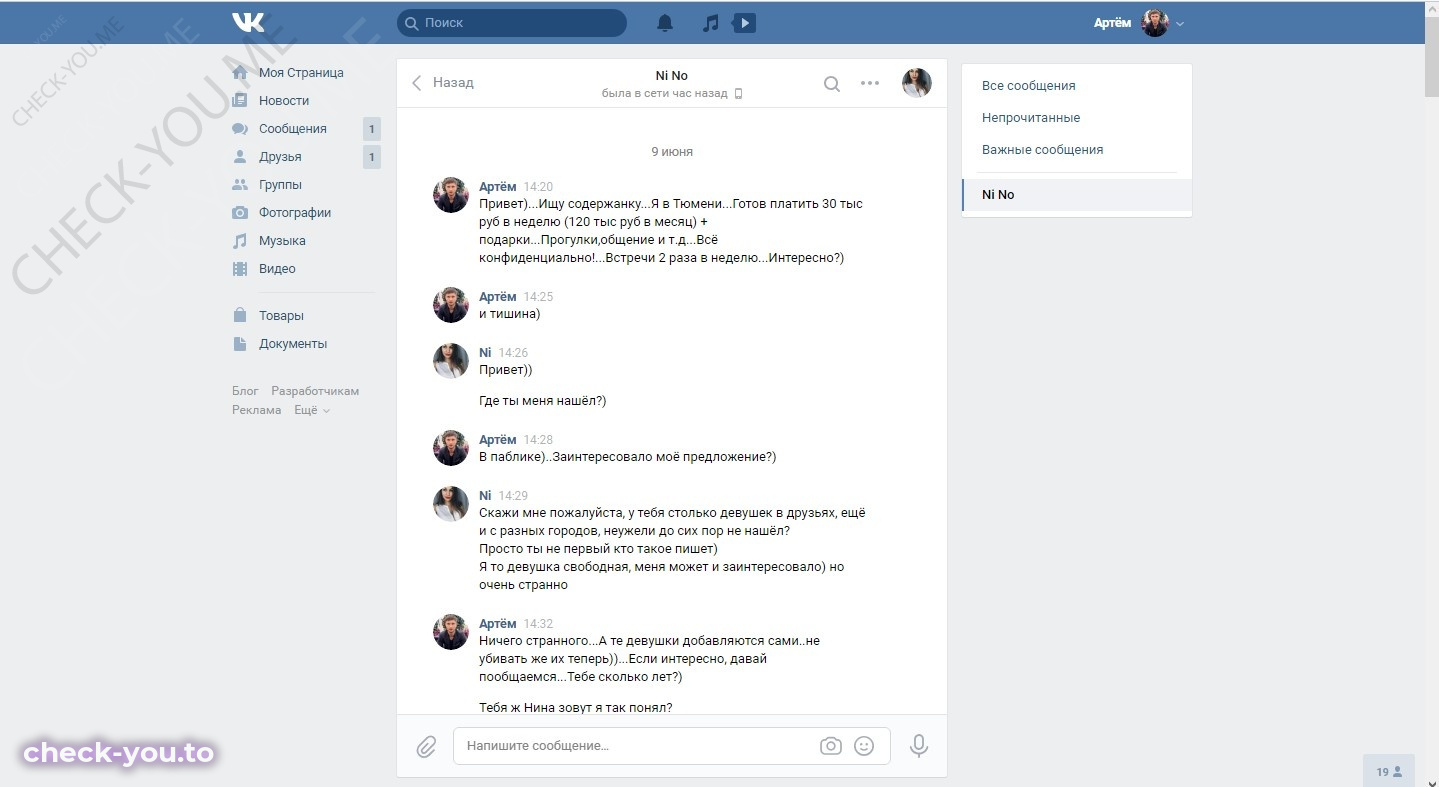1439x787 pixels.
Task: Open Музыка in the sidebar
Action: 282,241
